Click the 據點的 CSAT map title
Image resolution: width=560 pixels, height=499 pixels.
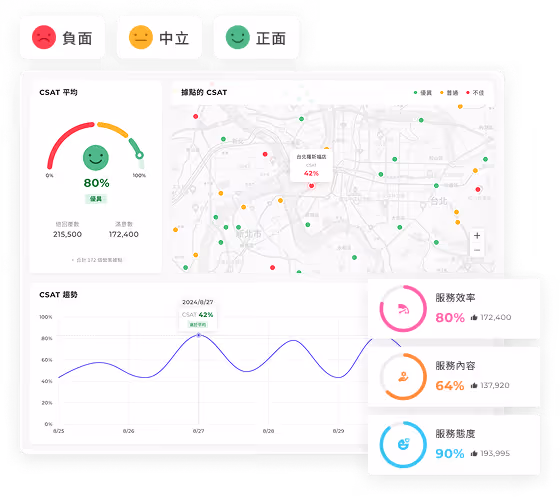204,93
